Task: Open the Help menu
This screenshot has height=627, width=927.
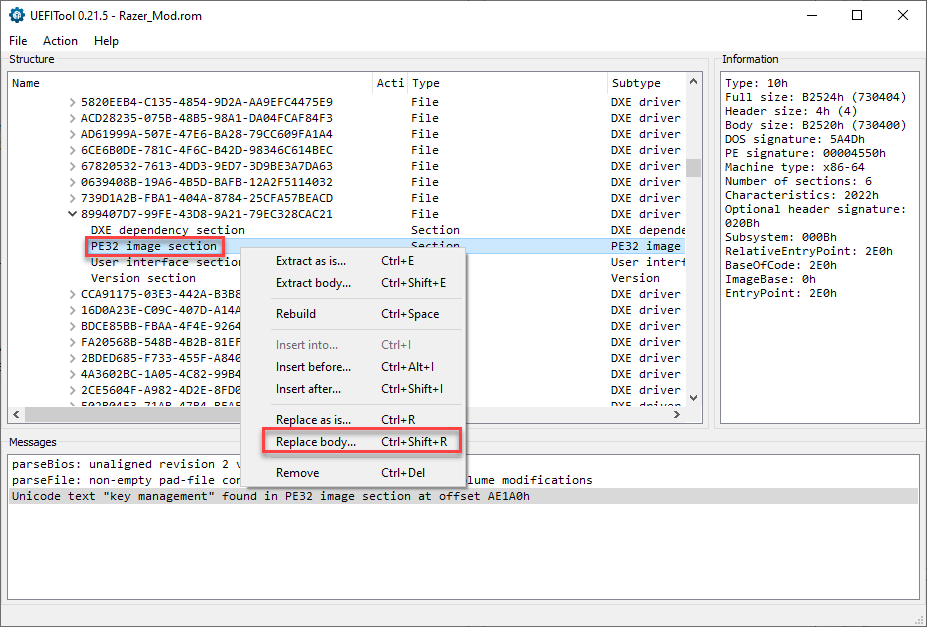Action: [x=106, y=41]
